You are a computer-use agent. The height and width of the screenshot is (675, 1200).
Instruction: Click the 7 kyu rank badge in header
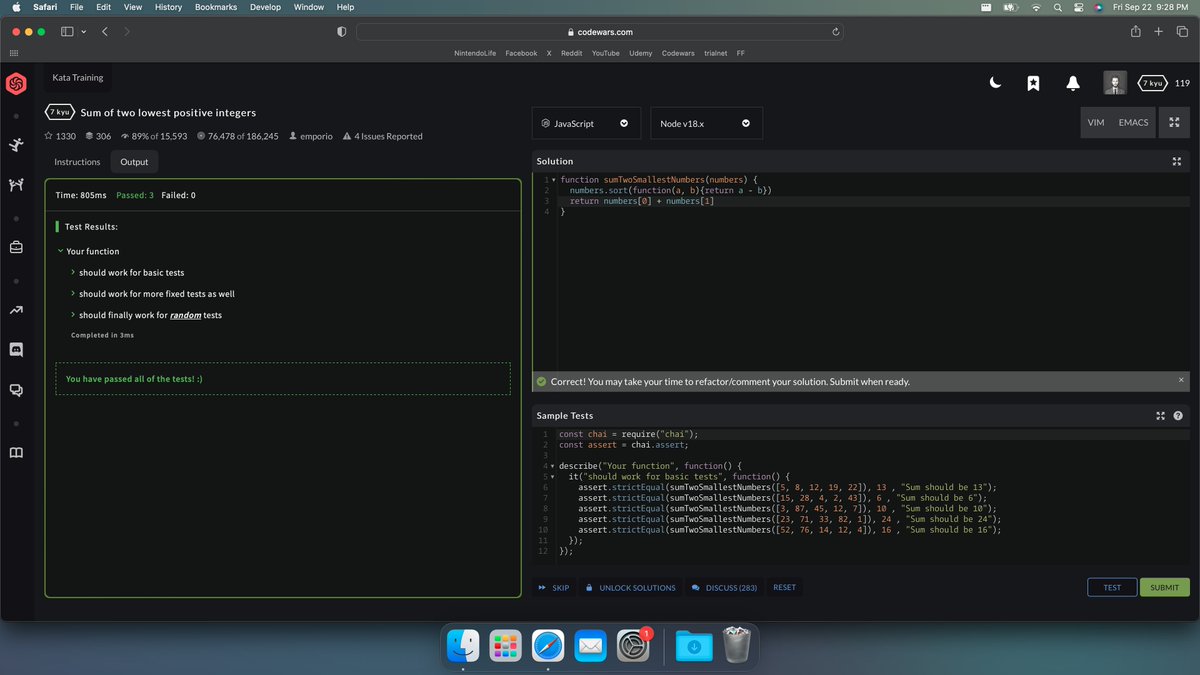[1152, 83]
